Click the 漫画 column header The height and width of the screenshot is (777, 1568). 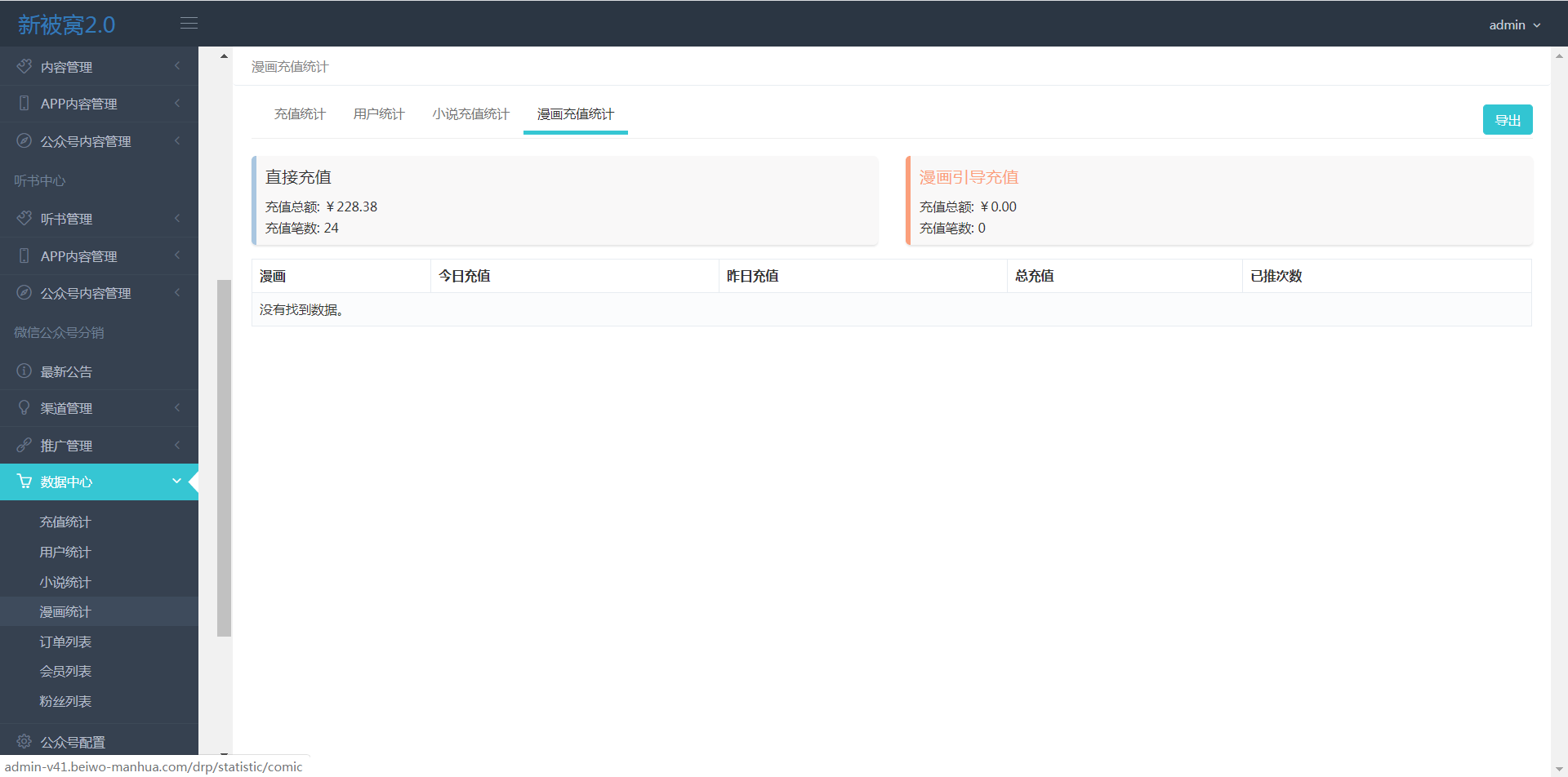[341, 276]
